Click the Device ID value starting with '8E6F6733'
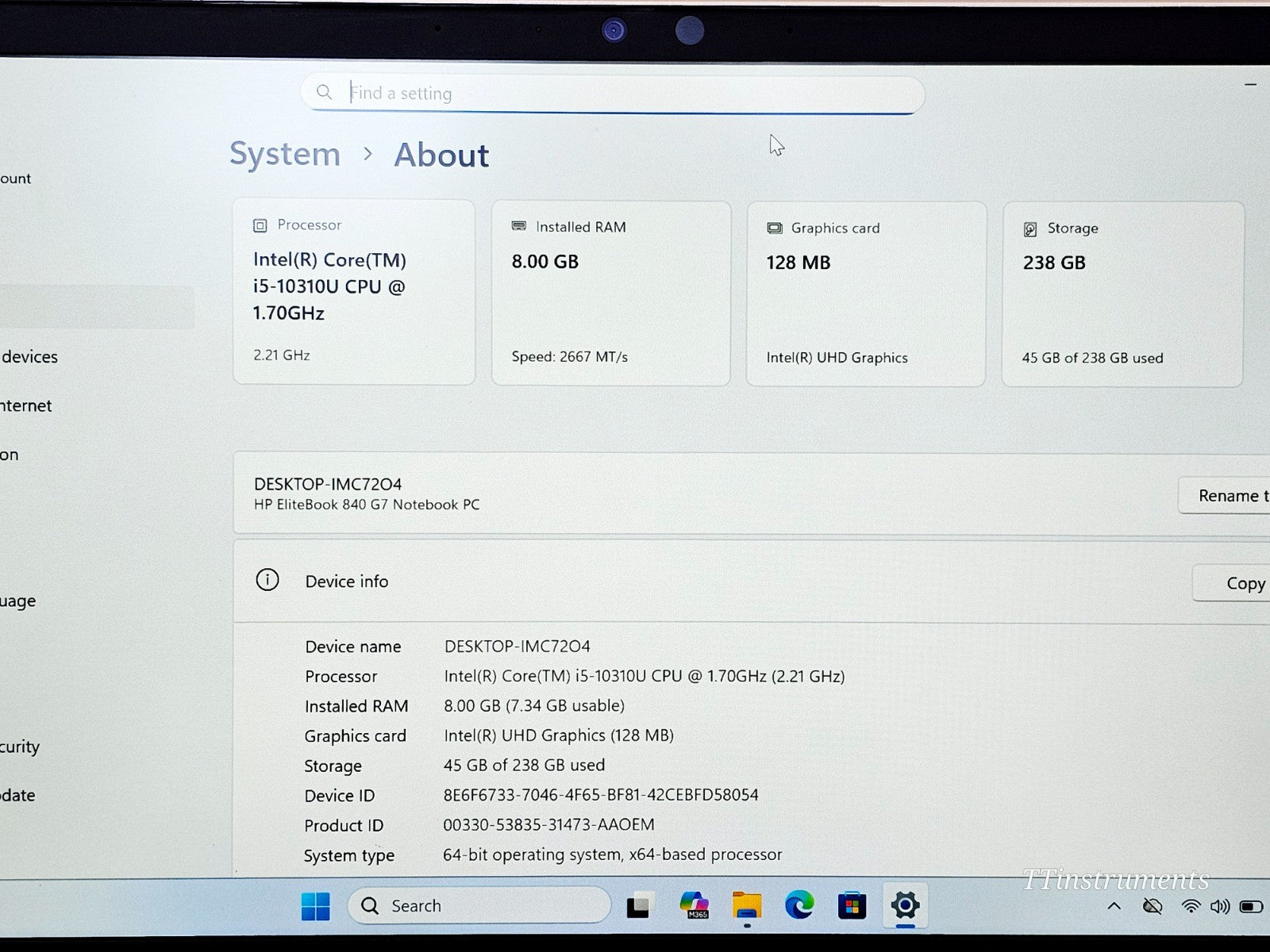 pos(601,795)
